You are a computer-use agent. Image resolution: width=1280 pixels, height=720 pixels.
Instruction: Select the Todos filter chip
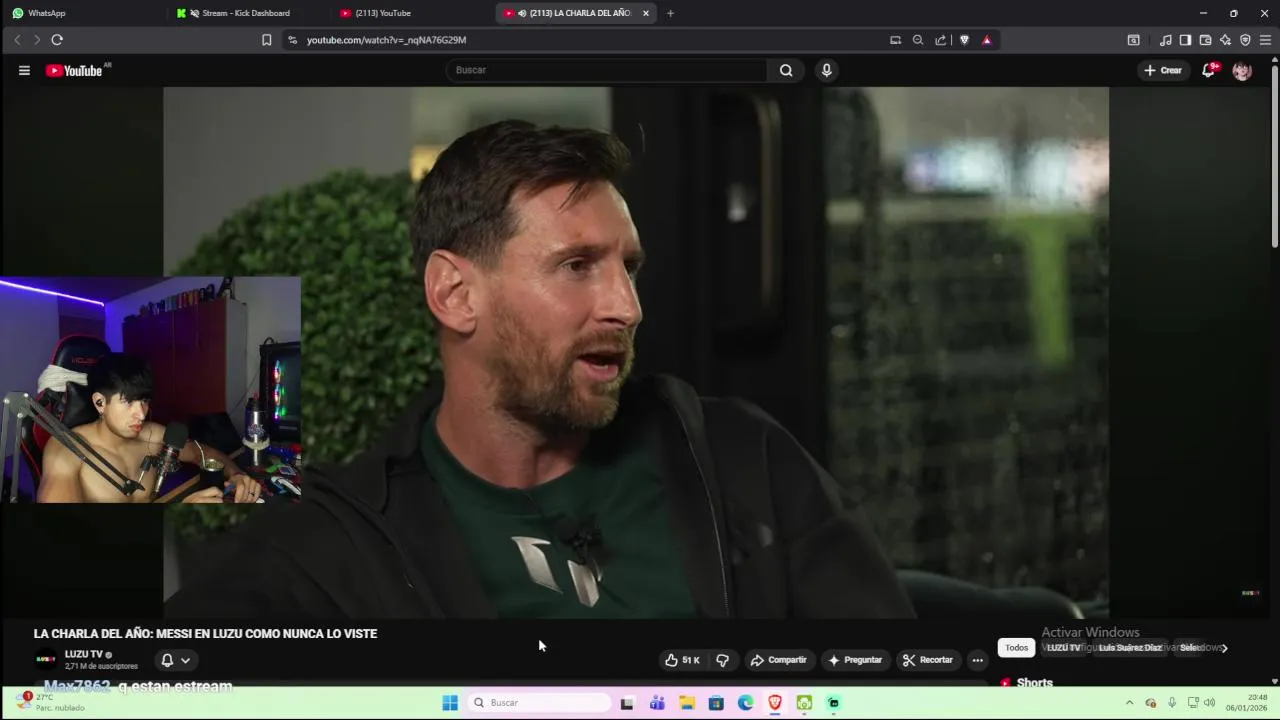click(1016, 648)
